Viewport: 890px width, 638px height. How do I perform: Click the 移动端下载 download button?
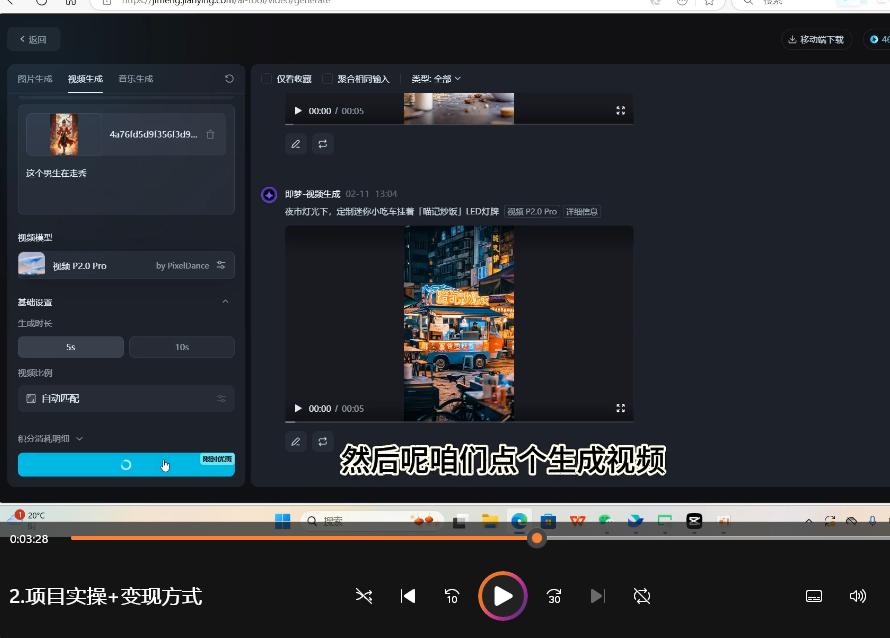816,40
